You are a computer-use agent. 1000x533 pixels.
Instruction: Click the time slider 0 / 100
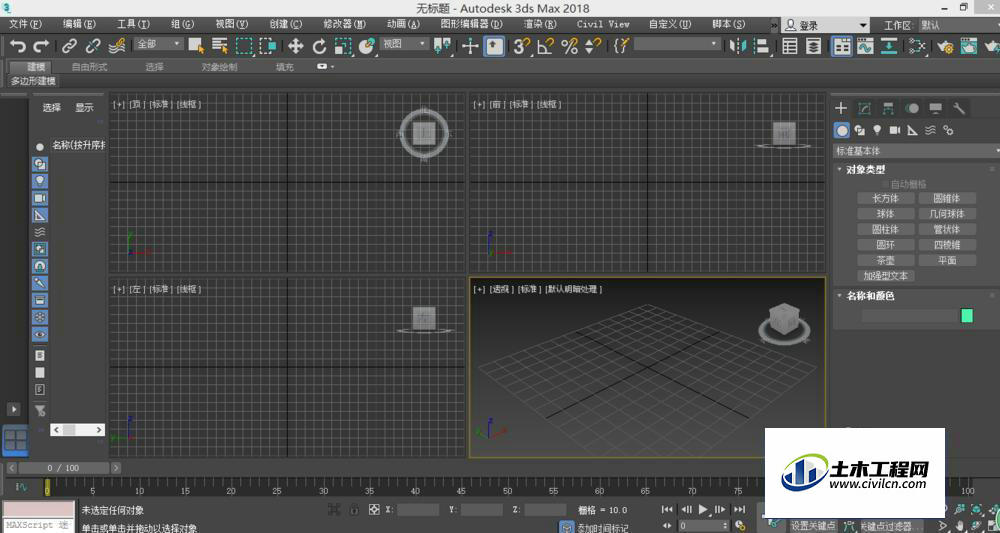click(63, 468)
